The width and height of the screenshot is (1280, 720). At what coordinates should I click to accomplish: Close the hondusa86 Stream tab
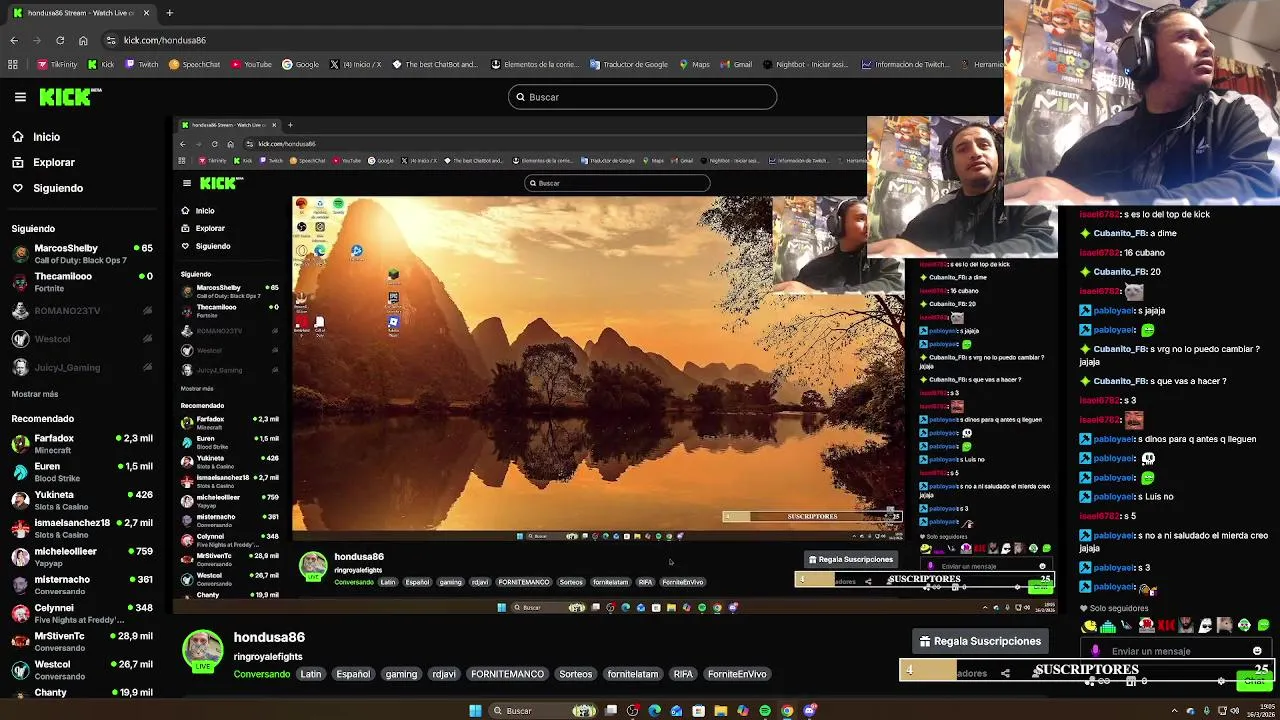tap(146, 13)
